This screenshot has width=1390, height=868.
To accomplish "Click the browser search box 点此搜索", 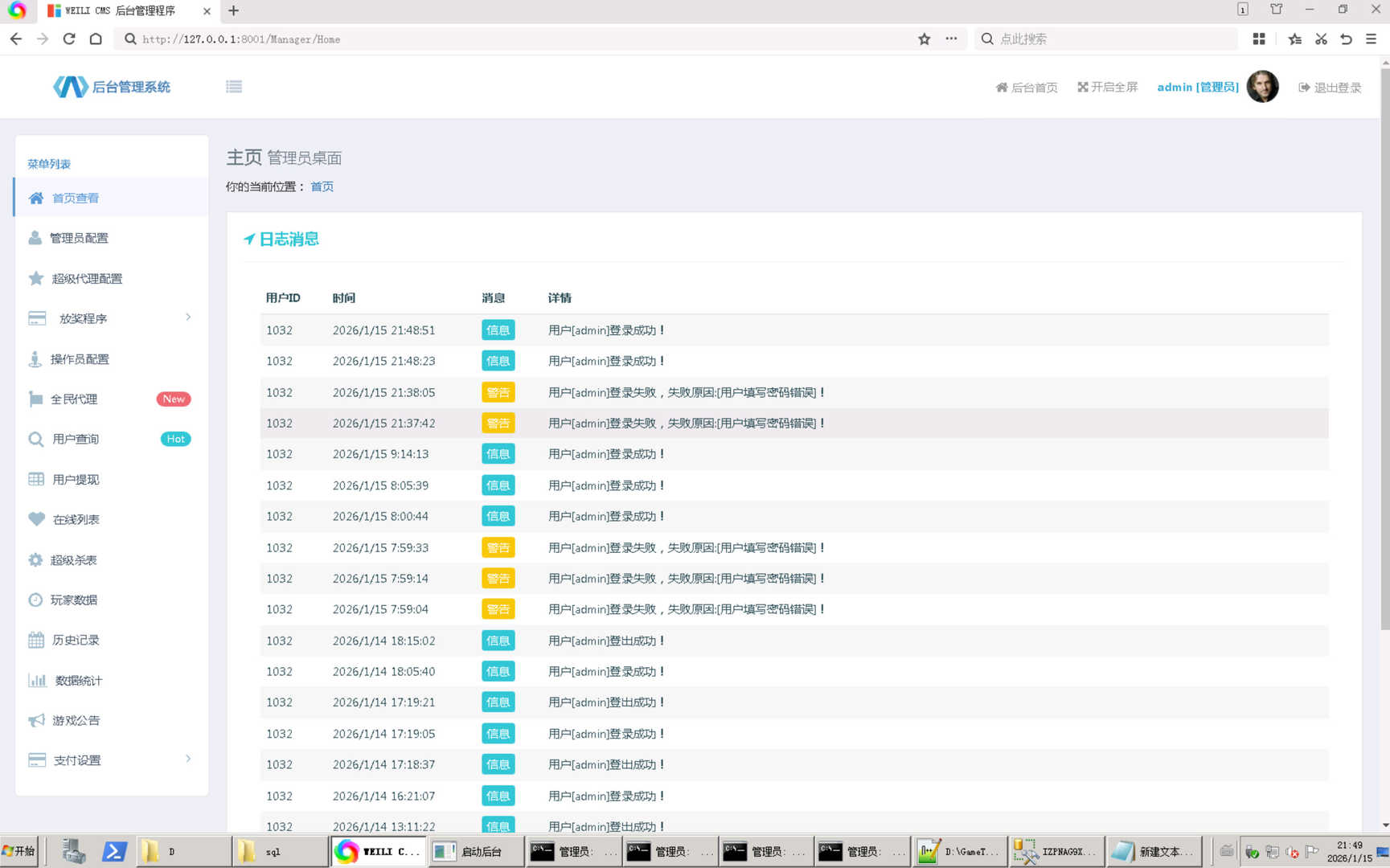I will [x=1109, y=39].
